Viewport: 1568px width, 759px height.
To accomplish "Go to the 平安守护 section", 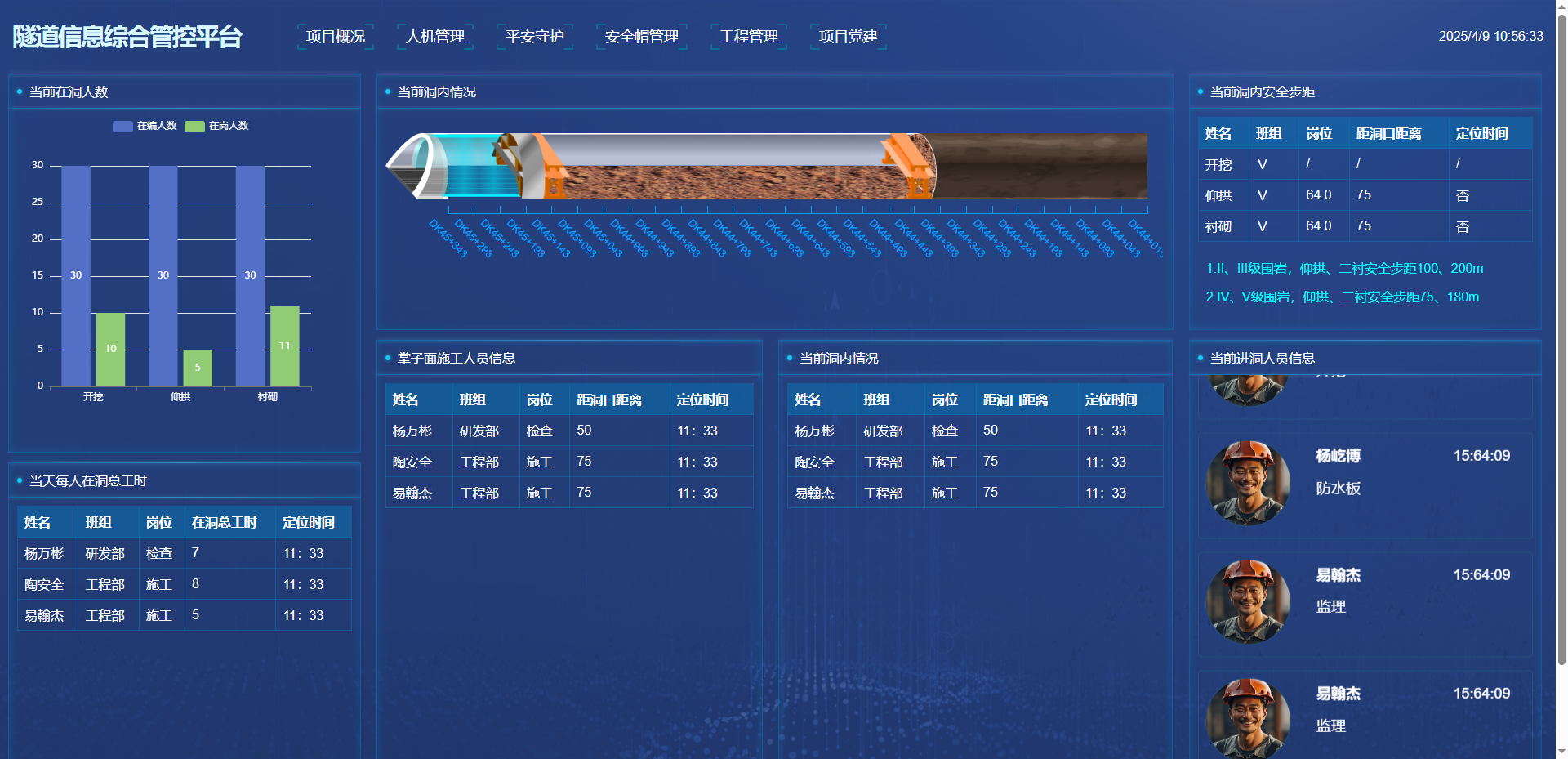I will click(x=534, y=37).
